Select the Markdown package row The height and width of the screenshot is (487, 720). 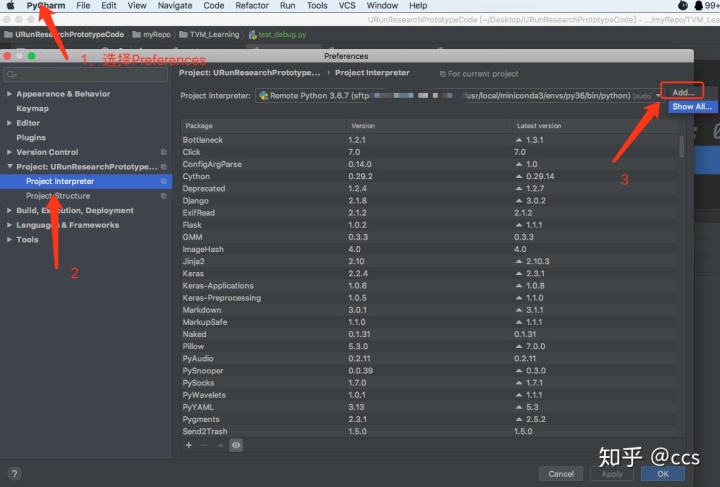[x=429, y=310]
